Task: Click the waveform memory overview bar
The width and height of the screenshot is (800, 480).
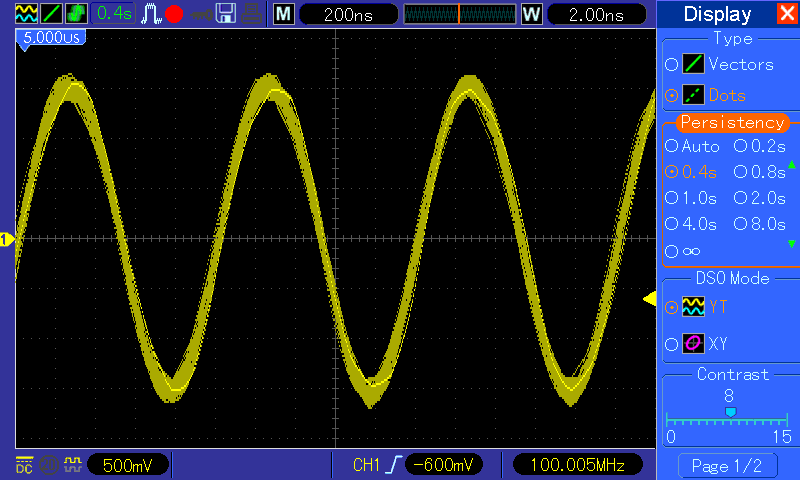Action: point(460,14)
